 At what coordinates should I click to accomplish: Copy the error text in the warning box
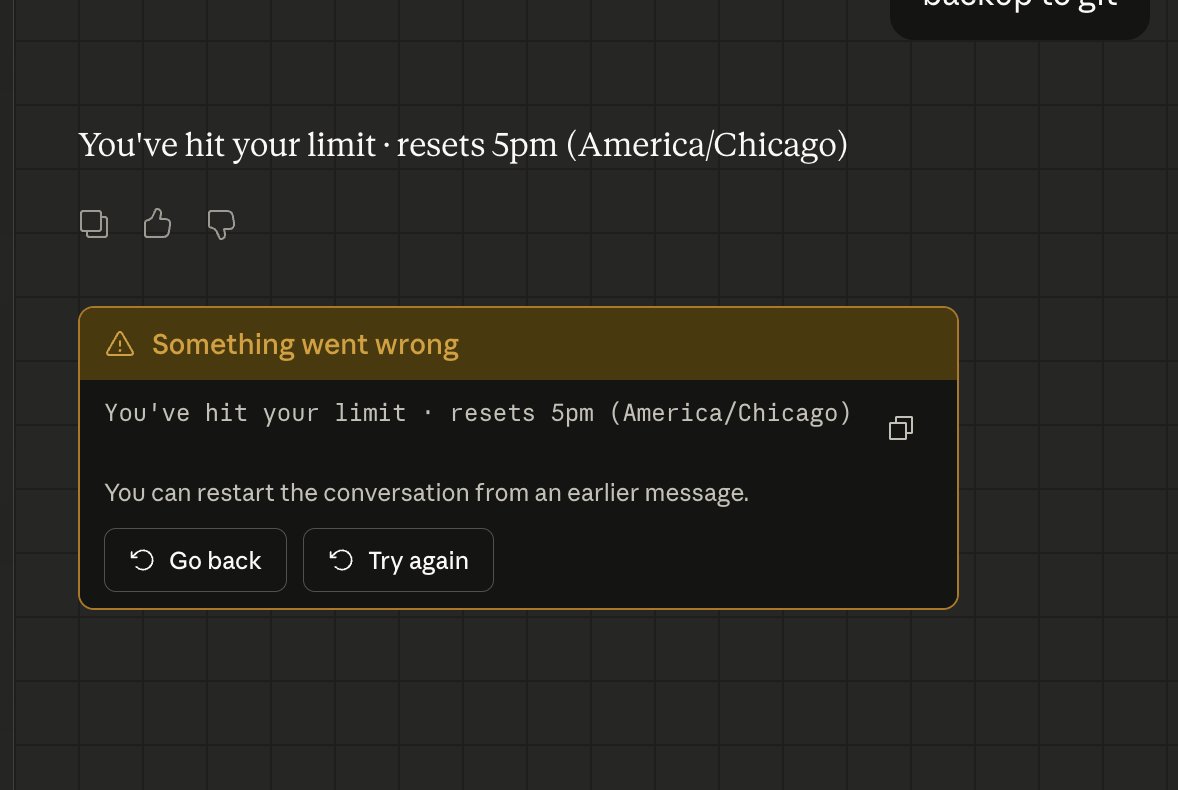(x=901, y=428)
